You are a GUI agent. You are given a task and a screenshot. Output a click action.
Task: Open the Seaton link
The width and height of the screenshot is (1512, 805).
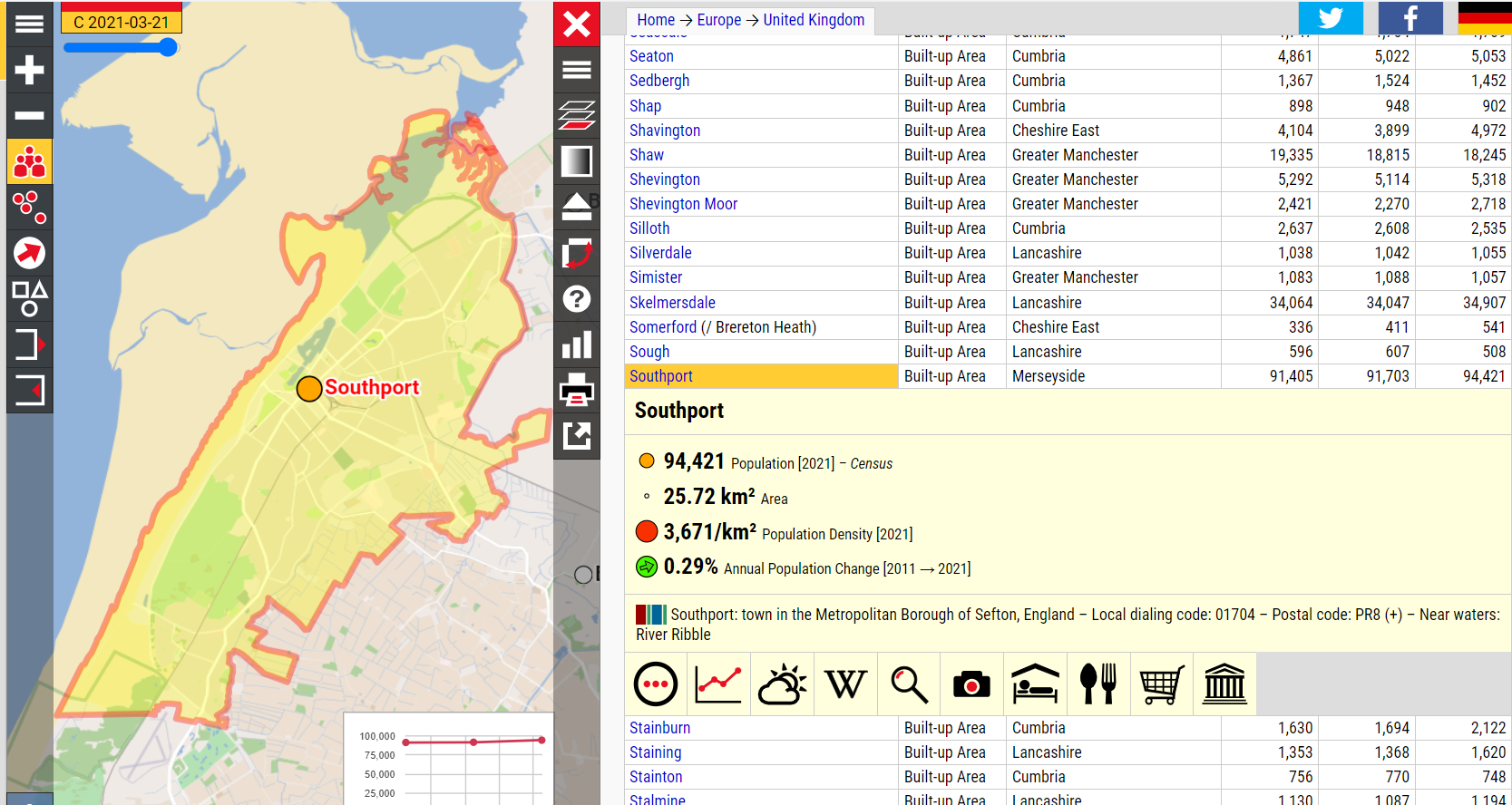pyautogui.click(x=651, y=56)
